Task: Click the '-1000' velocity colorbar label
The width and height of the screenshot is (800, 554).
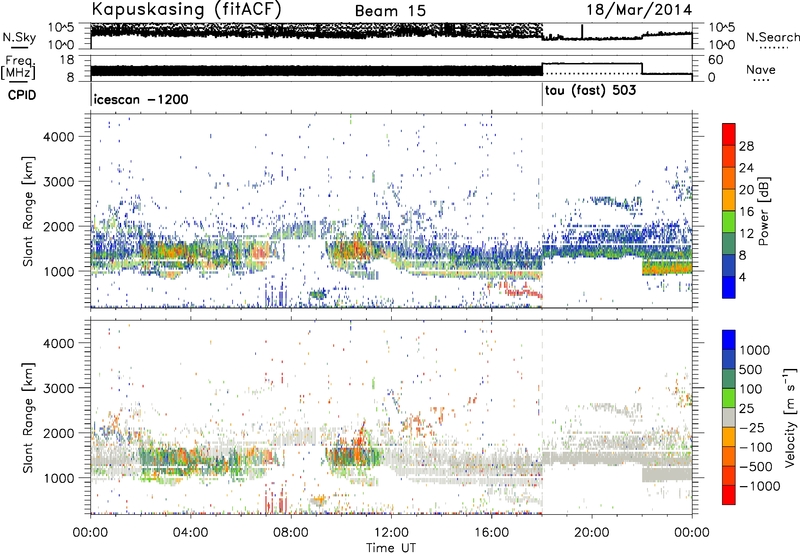Action: tap(759, 486)
